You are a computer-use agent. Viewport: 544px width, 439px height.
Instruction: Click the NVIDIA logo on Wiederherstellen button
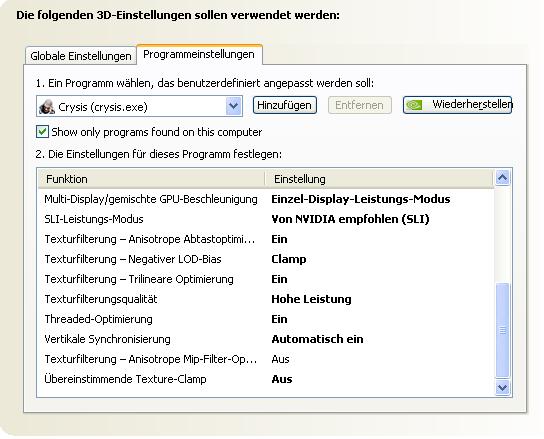pyautogui.click(x=414, y=105)
